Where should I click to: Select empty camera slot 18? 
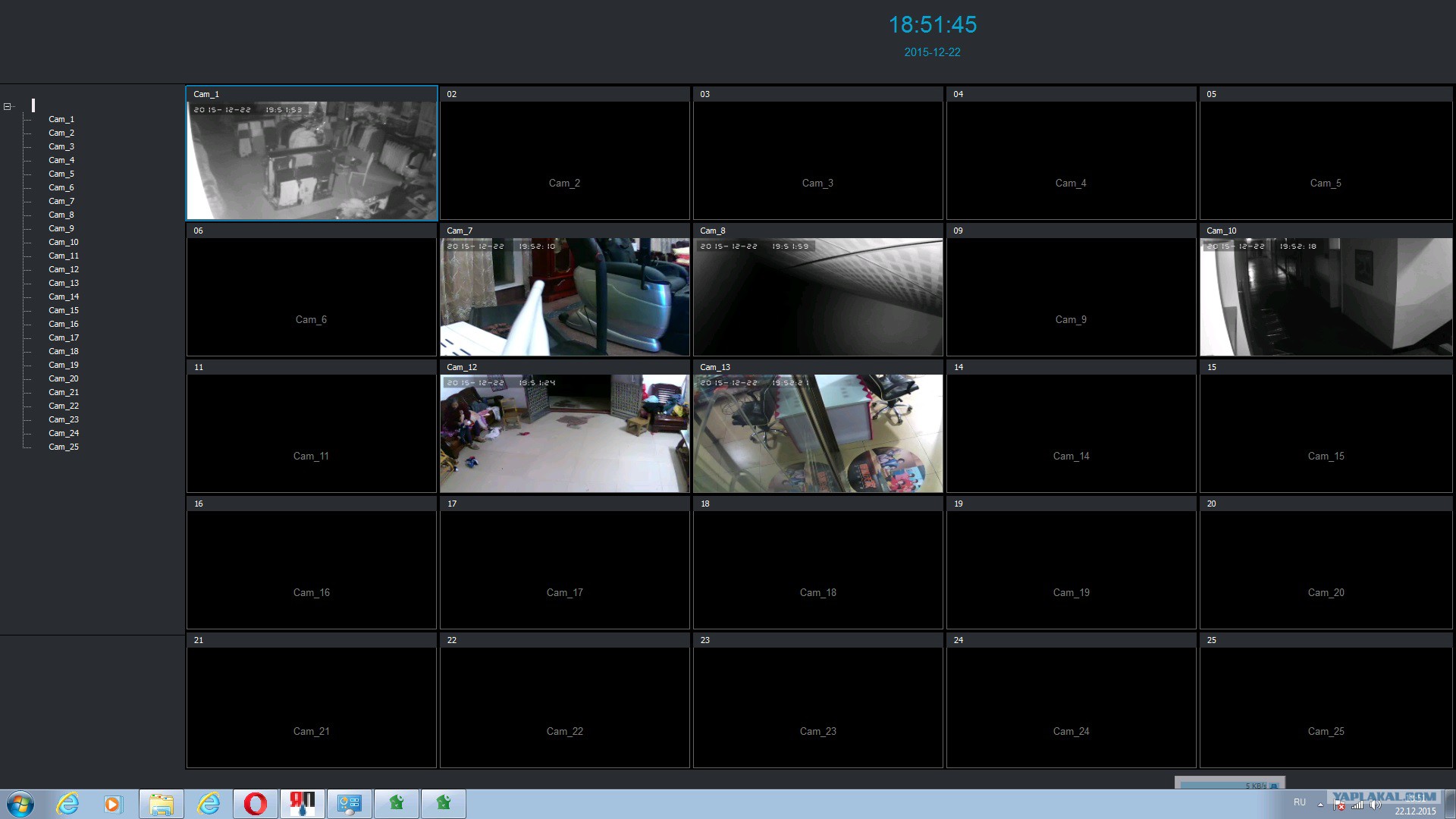[x=817, y=569]
